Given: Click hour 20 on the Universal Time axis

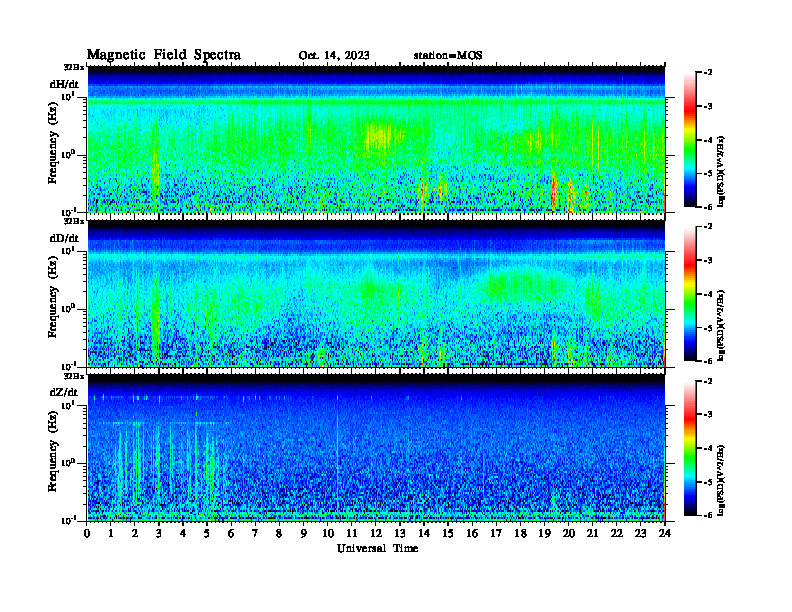Looking at the screenshot, I should [568, 533].
